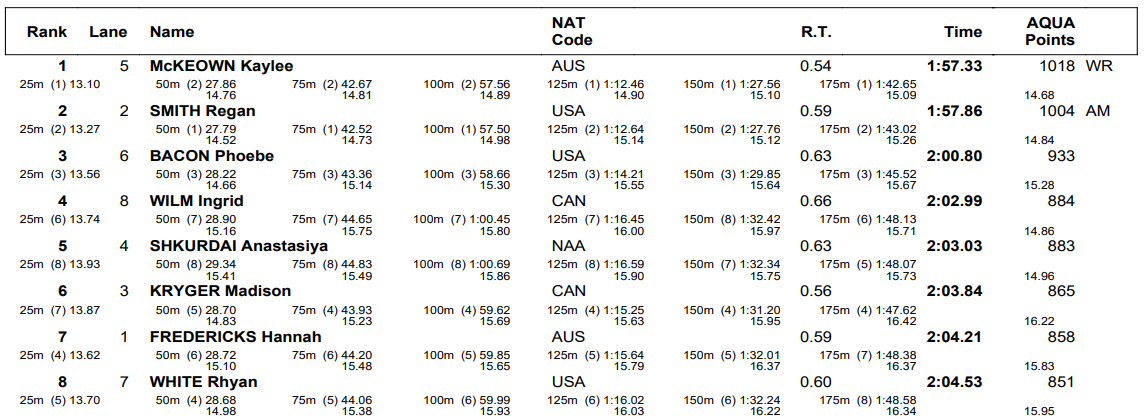Click the R.T. column header
Screen dimensions: 1144x420
click(816, 32)
